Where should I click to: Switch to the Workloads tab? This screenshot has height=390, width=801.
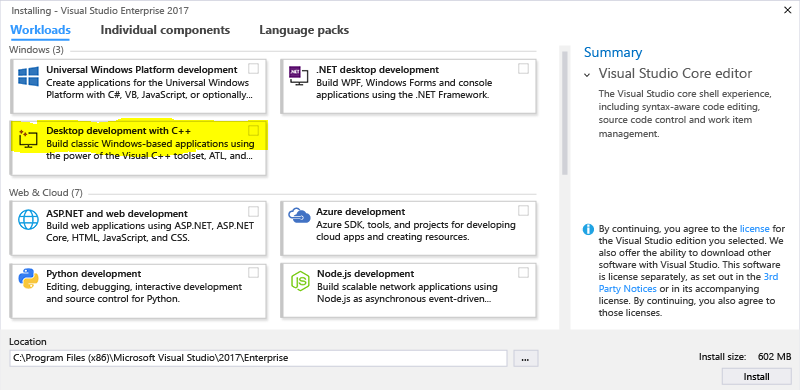coord(40,30)
